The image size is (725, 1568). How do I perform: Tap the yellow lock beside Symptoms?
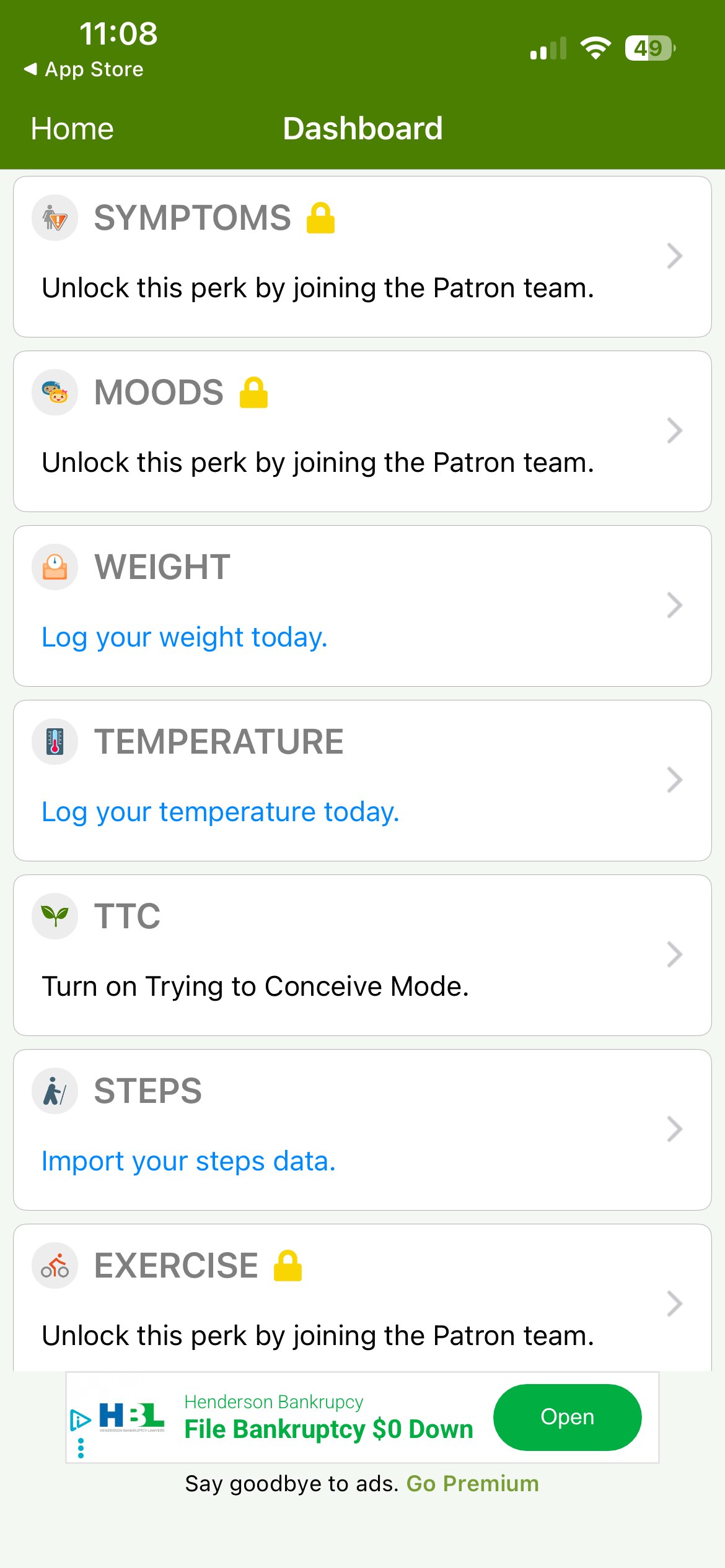pyautogui.click(x=321, y=218)
